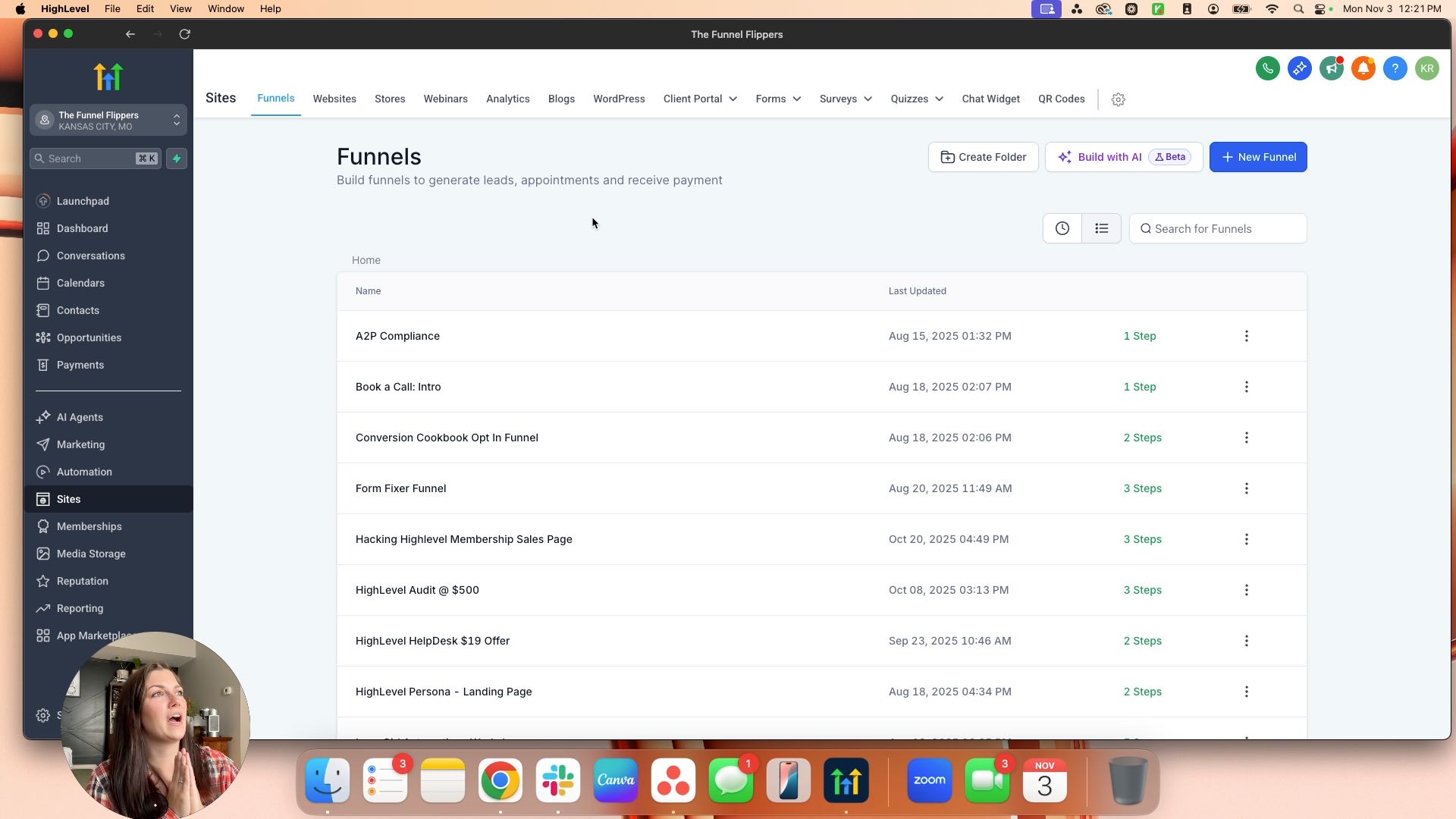Expand the Surveys dropdown

point(846,99)
